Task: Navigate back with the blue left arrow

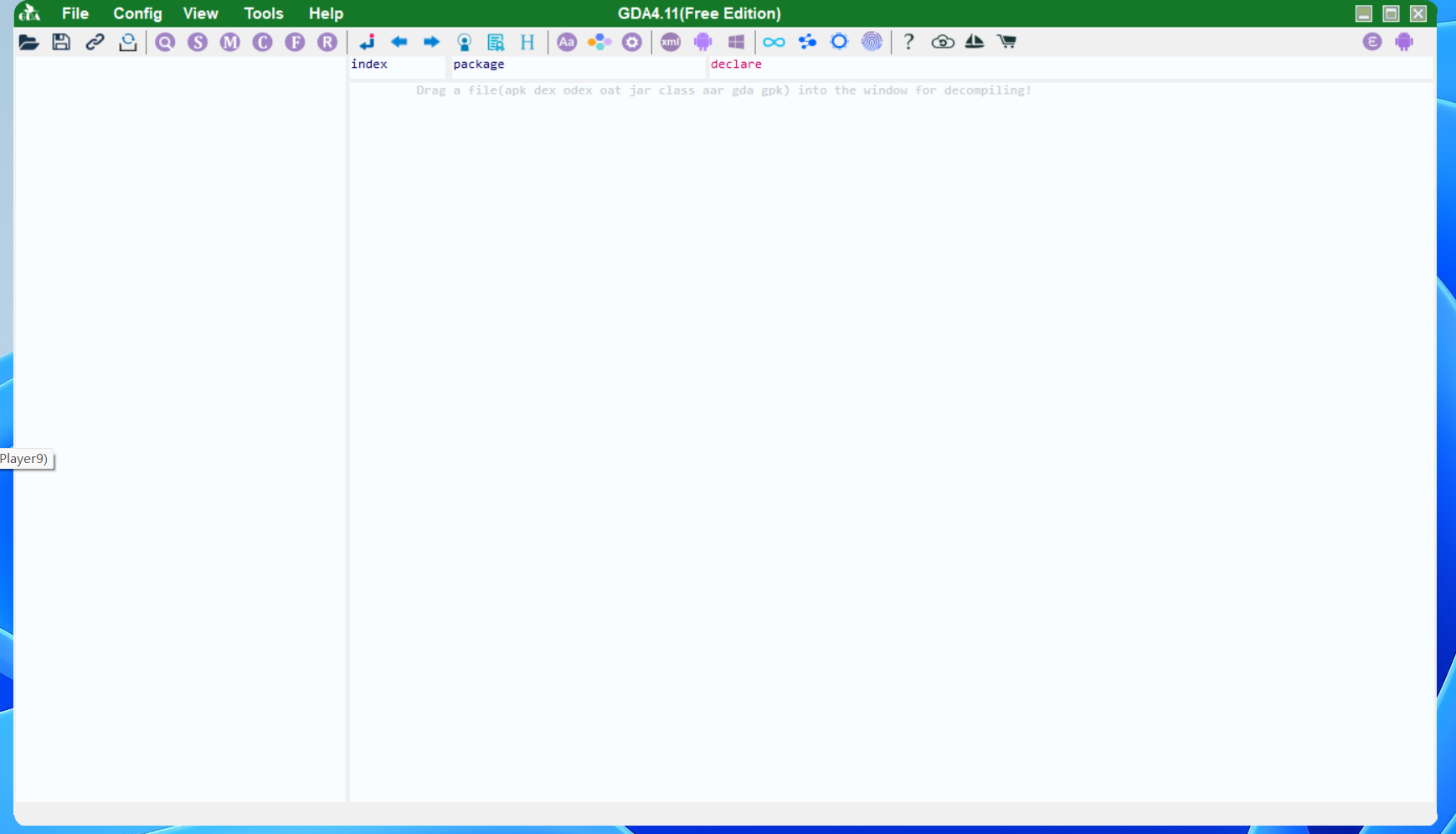Action: click(399, 42)
